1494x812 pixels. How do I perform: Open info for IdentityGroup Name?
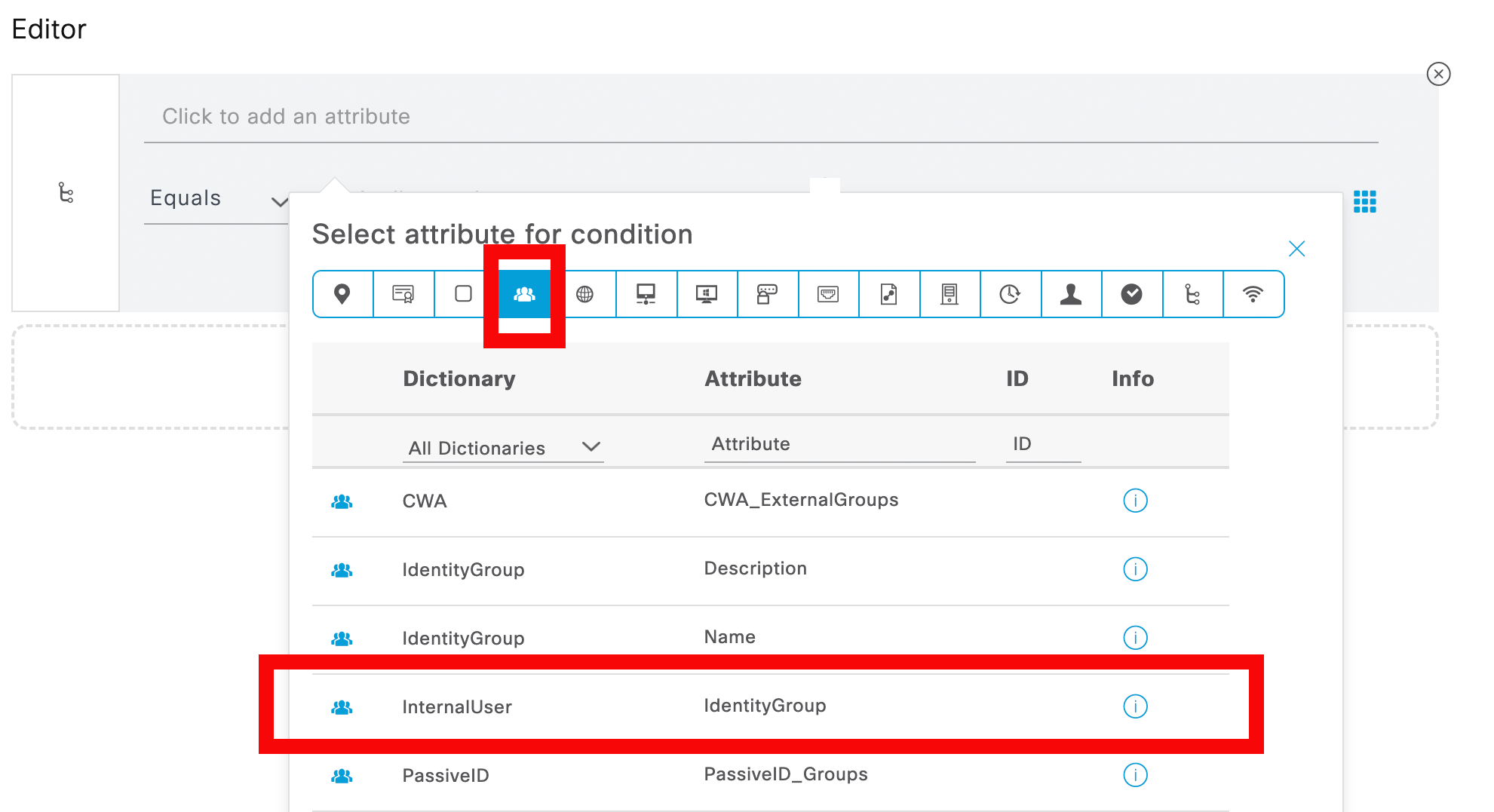(1135, 638)
